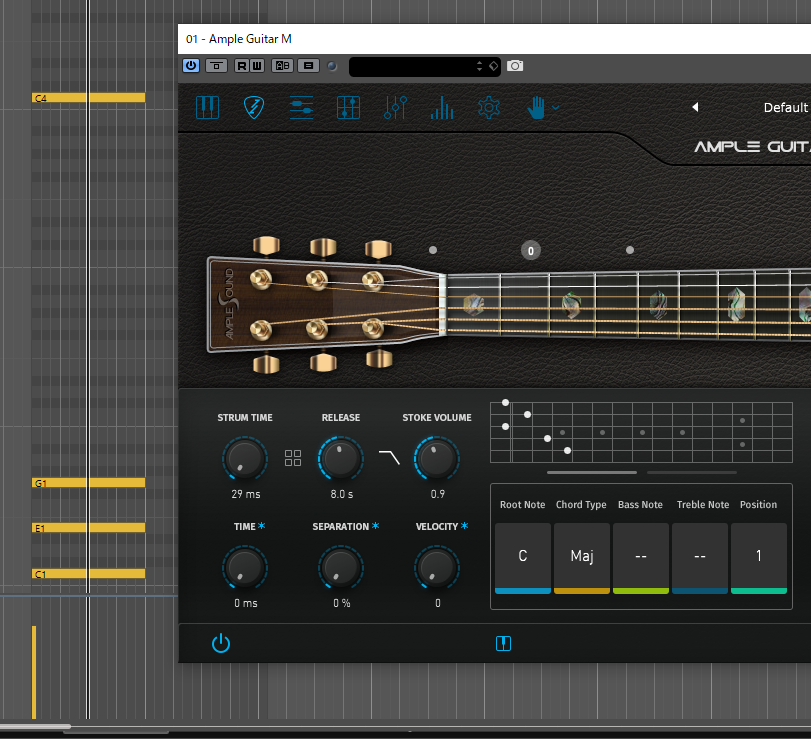Open the Strummer pick icon panel
This screenshot has height=739, width=811.
pos(254,108)
